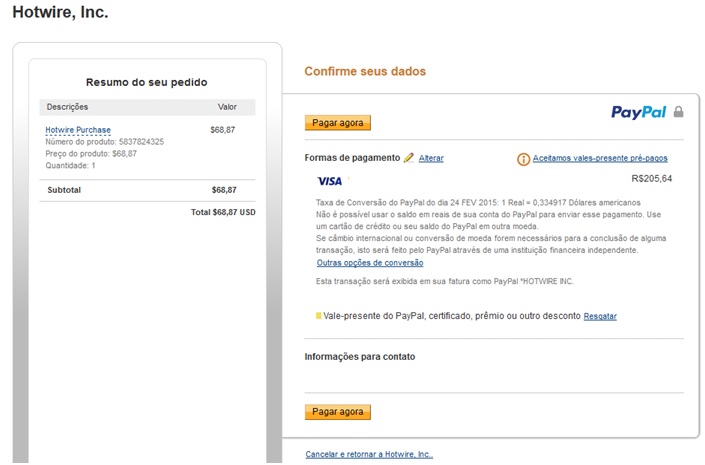Click the orange info circle icon
The image size is (705, 465).
pos(523,159)
